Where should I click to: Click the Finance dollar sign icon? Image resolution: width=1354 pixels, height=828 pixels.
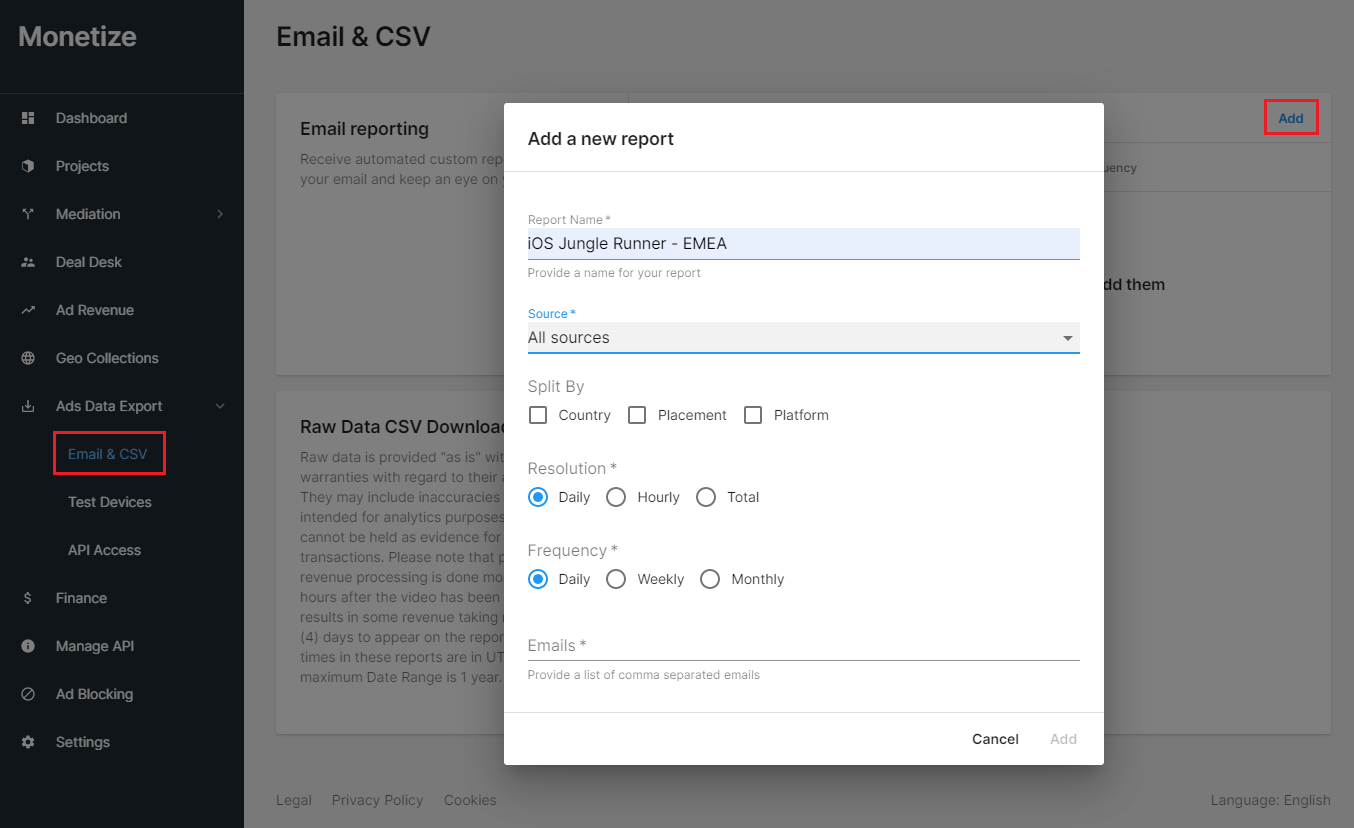(28, 598)
